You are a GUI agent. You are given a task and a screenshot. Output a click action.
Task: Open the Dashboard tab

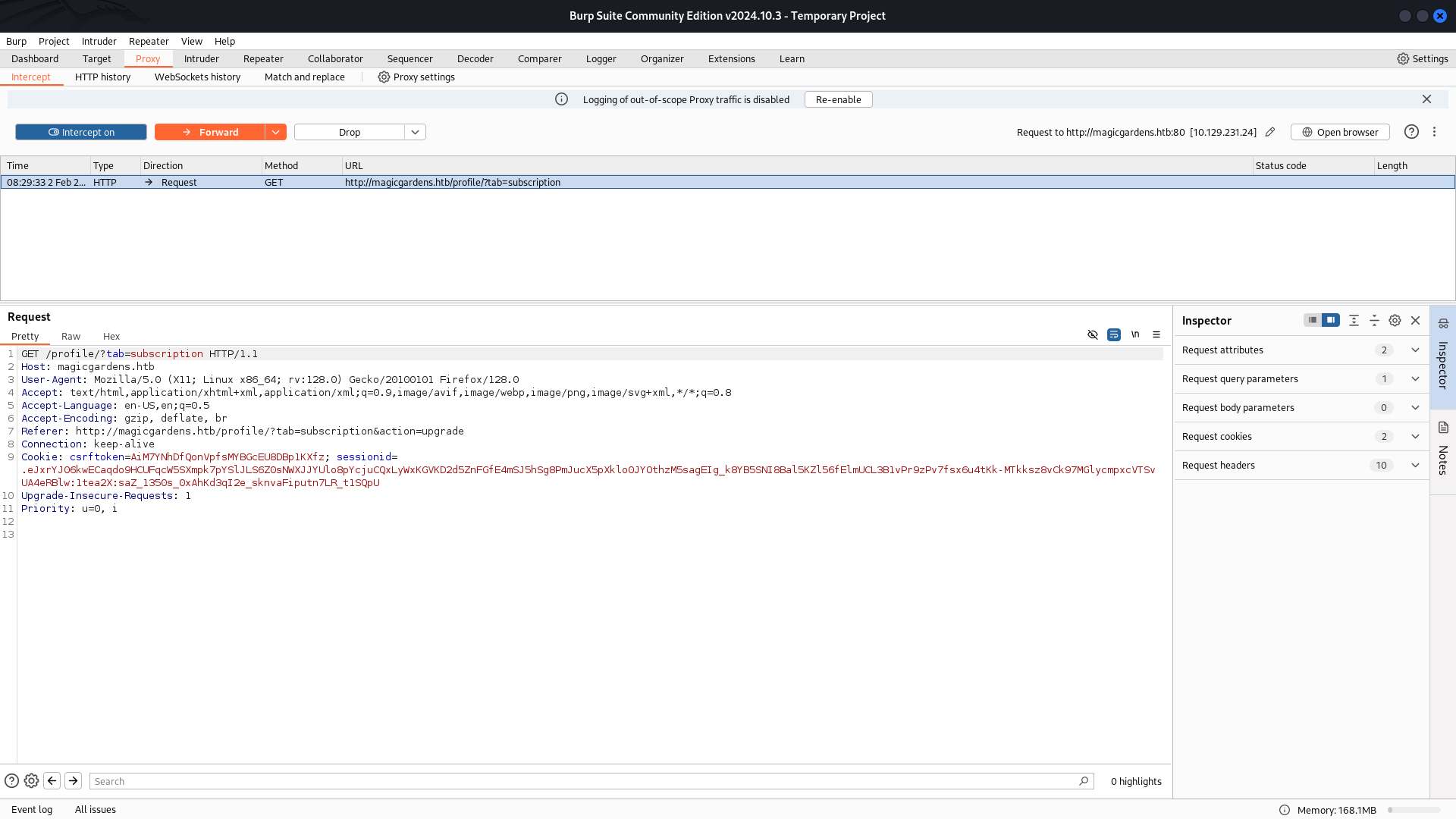(x=35, y=58)
